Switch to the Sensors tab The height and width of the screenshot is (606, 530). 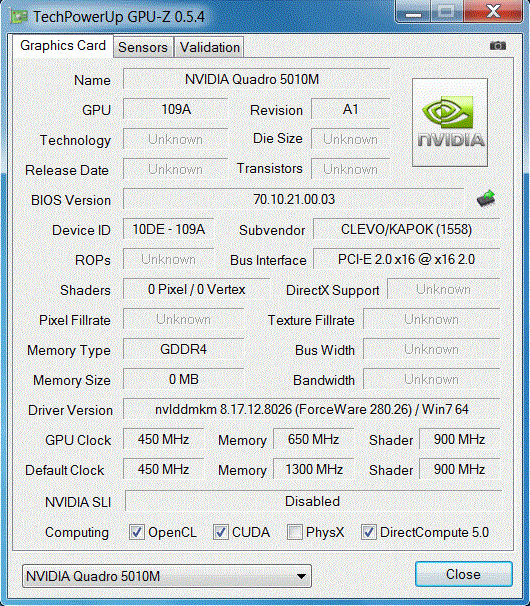point(143,47)
